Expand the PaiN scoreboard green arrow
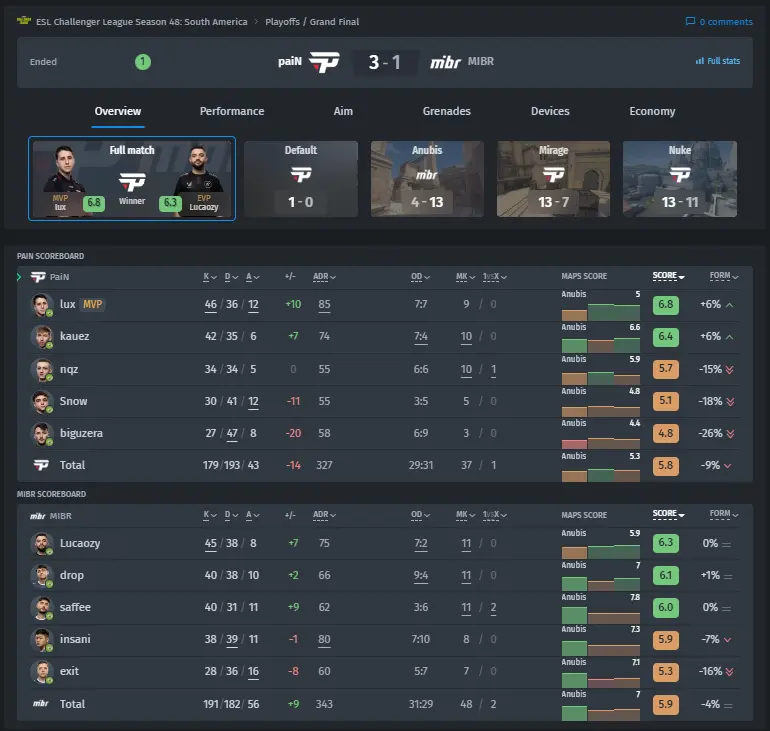Screen dimensions: 770x731 tap(19, 277)
